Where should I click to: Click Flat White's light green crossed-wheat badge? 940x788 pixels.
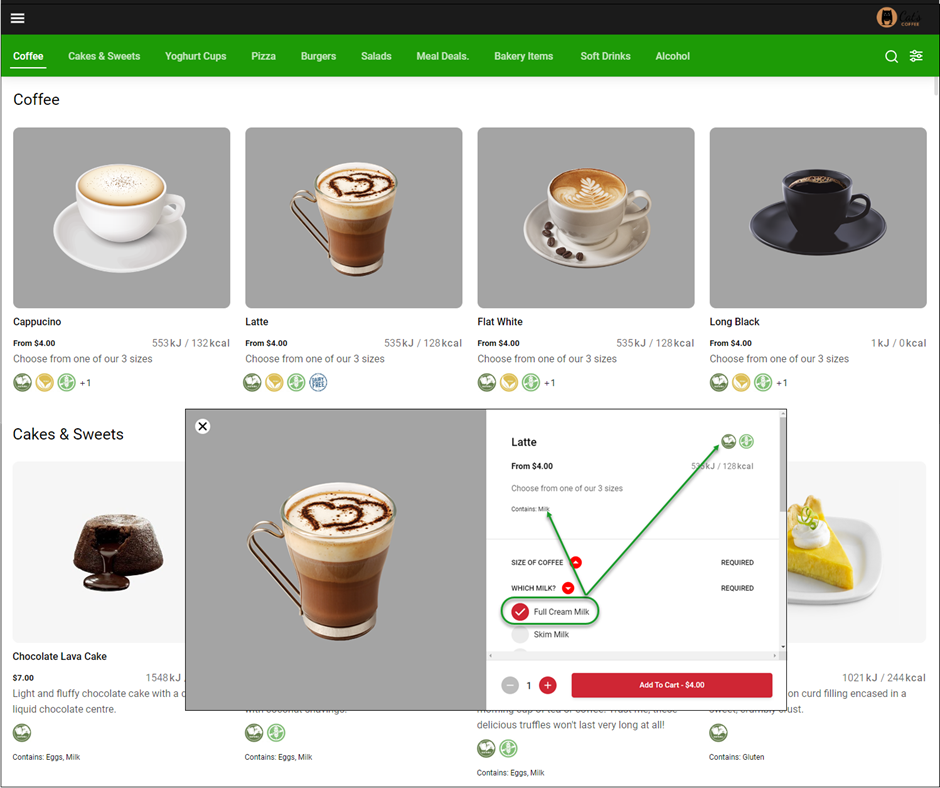[x=531, y=382]
